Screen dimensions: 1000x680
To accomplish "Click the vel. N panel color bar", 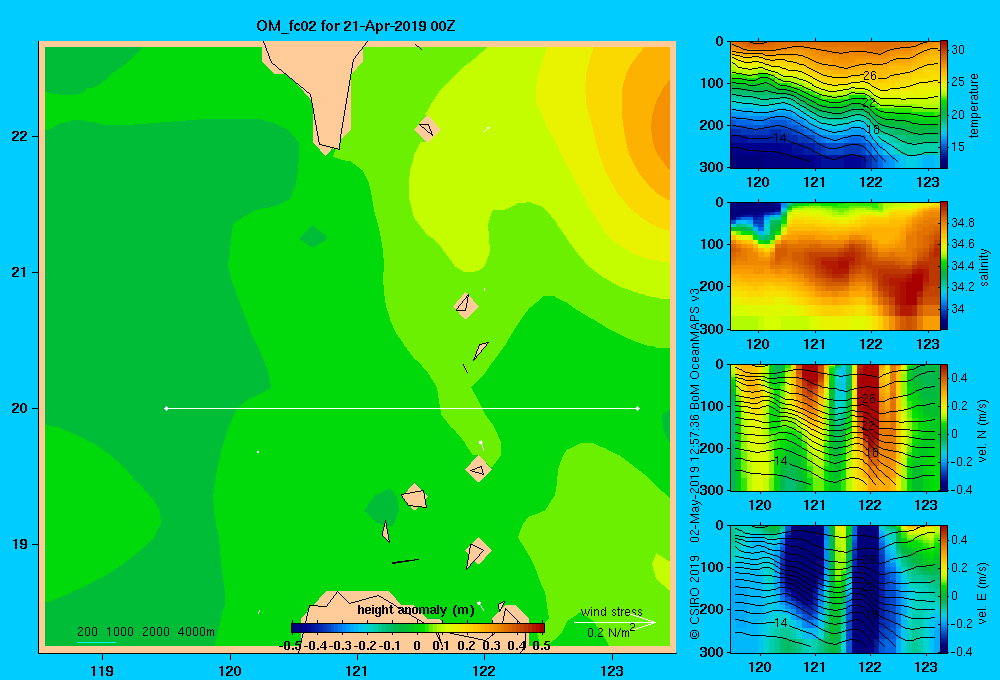I will tap(943, 427).
